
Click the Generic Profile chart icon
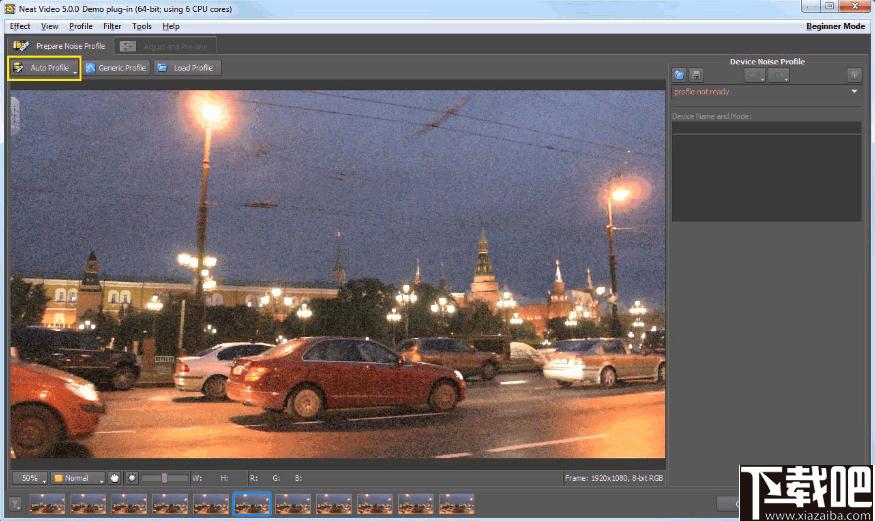90,67
